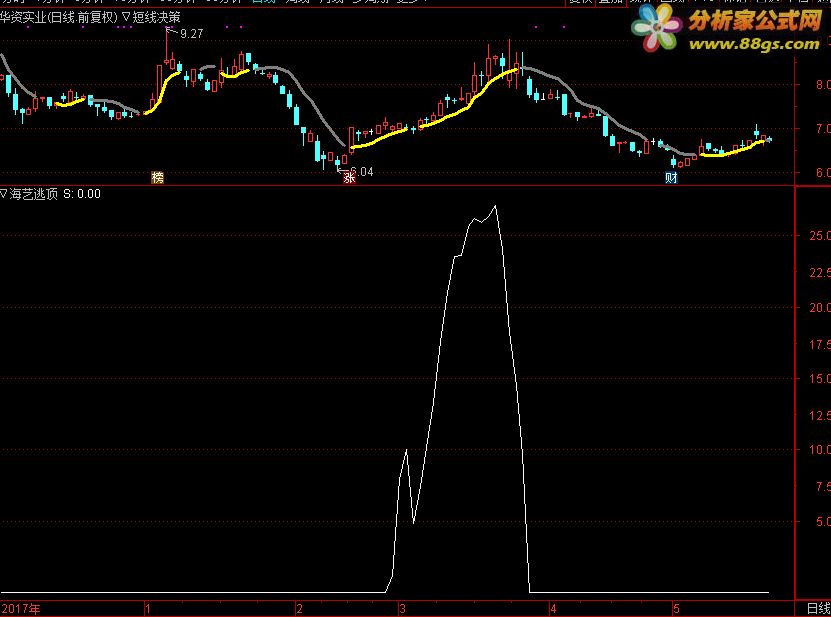Click the 短线决策 indicator name
The width and height of the screenshot is (831, 617).
click(156, 17)
